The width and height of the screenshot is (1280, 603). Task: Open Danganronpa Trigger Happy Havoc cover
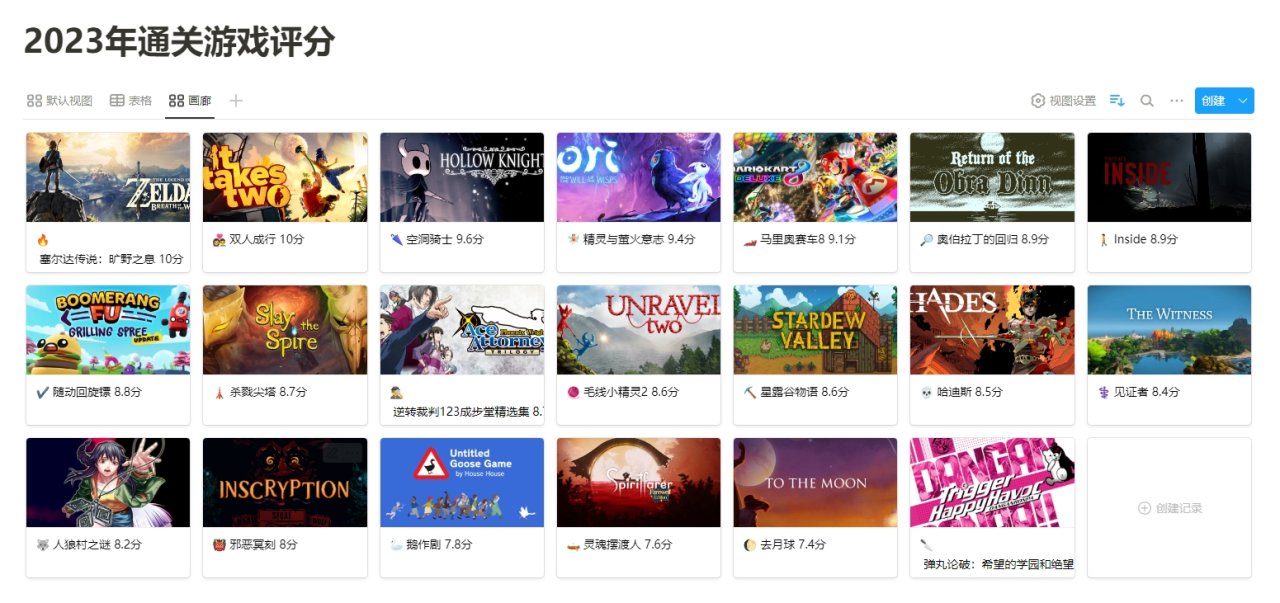pyautogui.click(x=992, y=482)
